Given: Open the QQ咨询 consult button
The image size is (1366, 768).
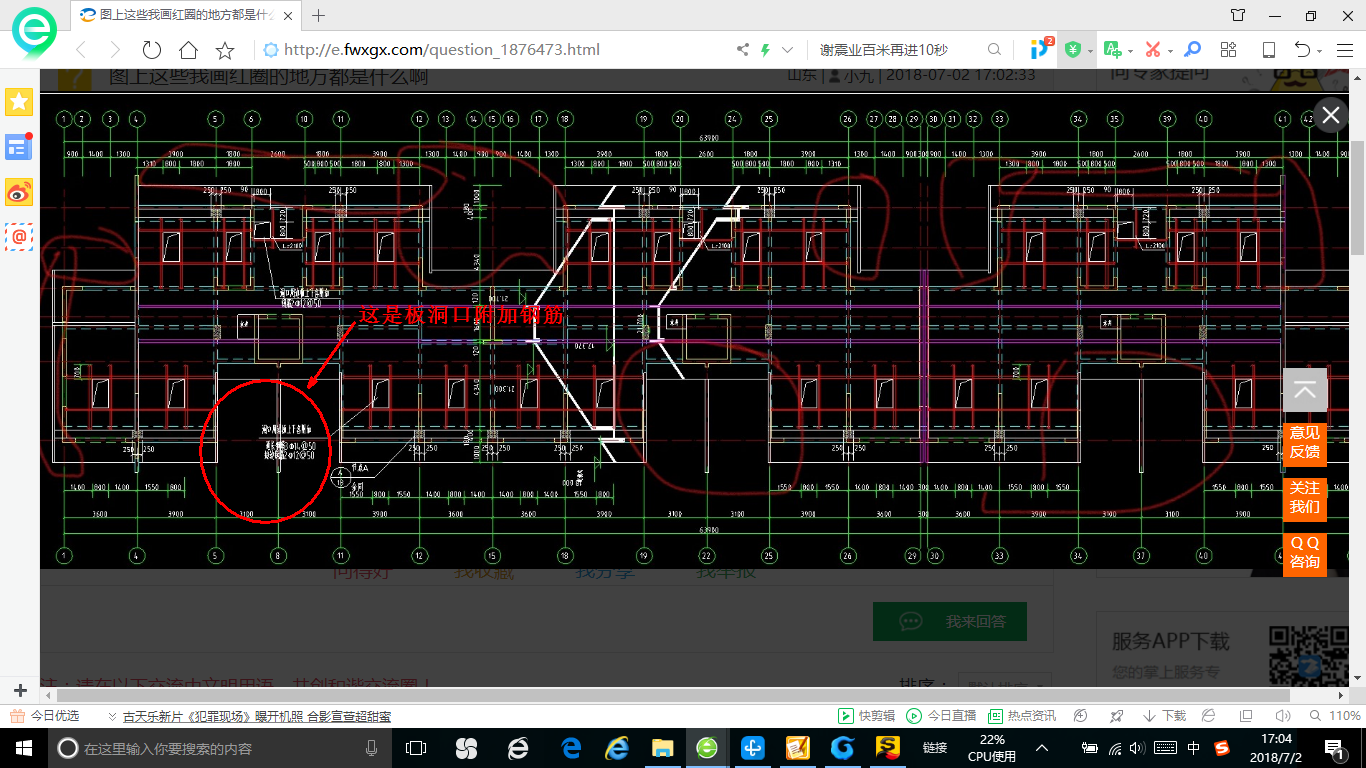Looking at the screenshot, I should point(1305,552).
